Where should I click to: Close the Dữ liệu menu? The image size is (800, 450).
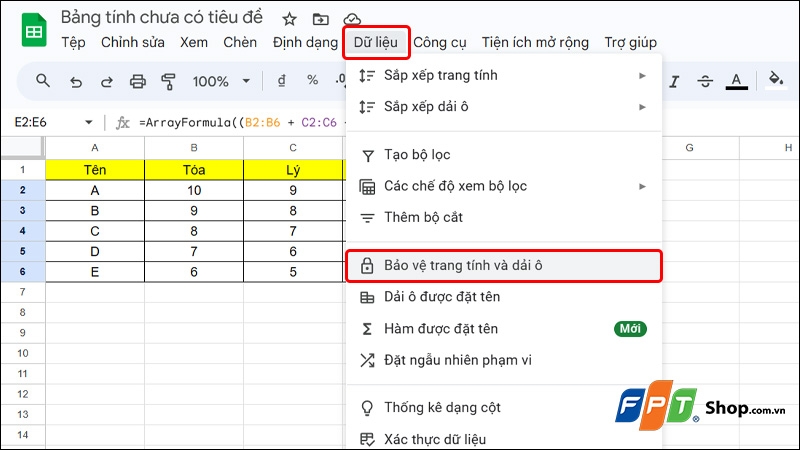click(376, 42)
